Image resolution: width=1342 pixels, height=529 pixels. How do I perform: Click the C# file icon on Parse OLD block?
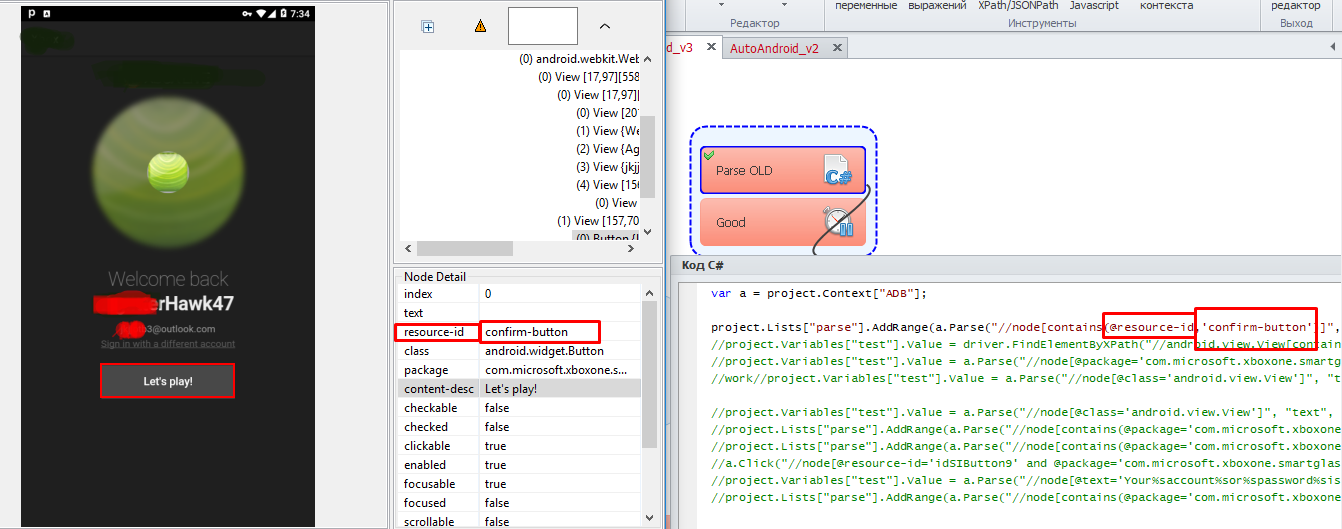tap(836, 171)
